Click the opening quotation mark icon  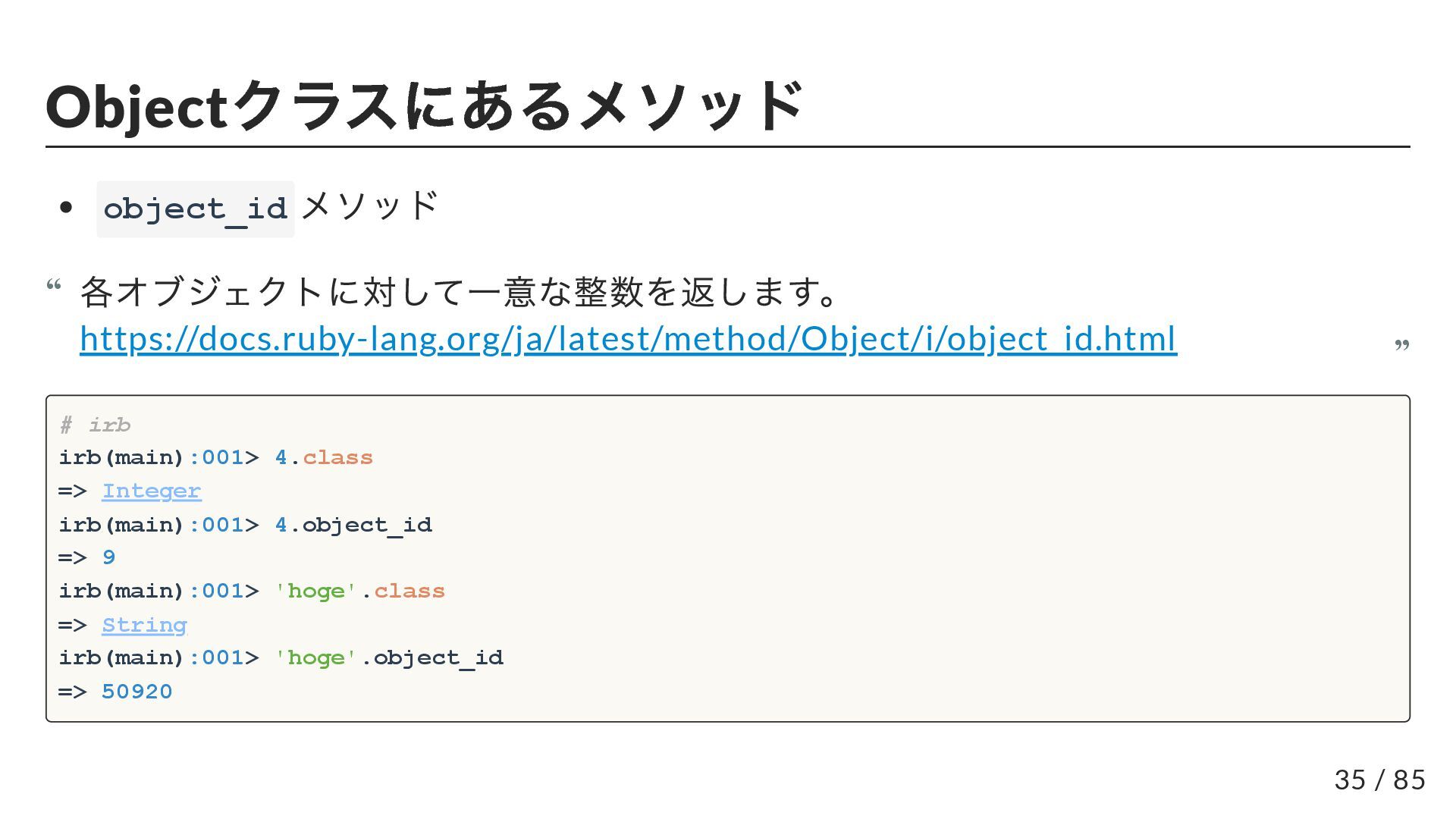pyautogui.click(x=54, y=286)
